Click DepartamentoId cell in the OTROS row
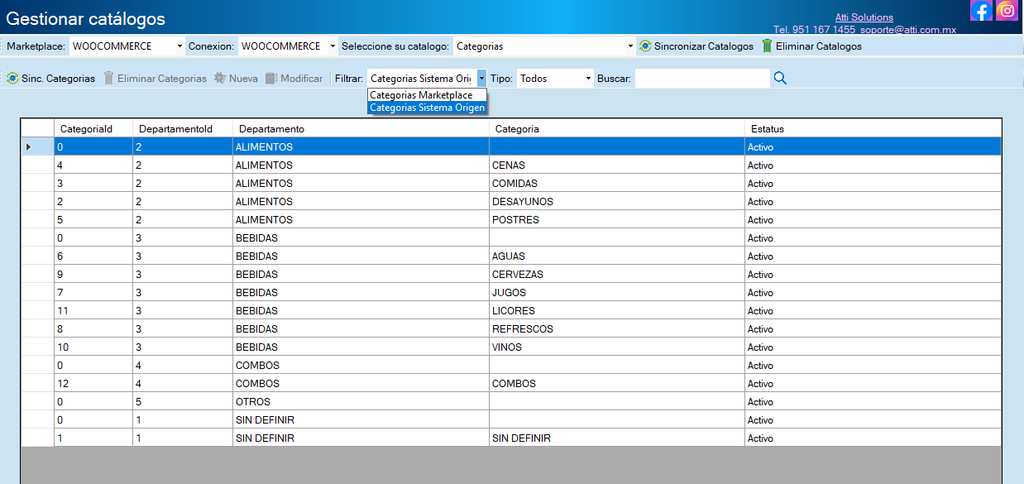Screen dimensions: 1024x484 (182, 402)
